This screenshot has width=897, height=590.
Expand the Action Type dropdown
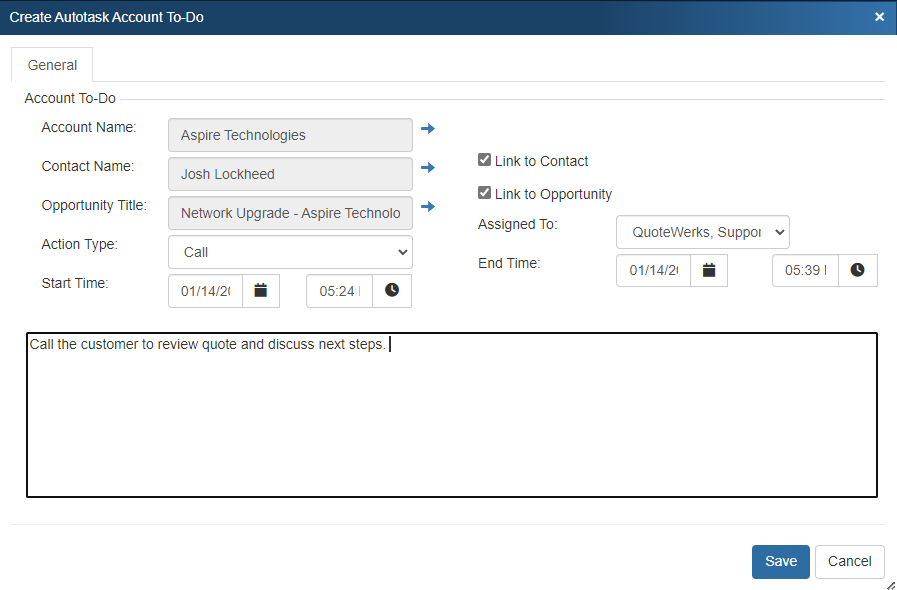[290, 252]
